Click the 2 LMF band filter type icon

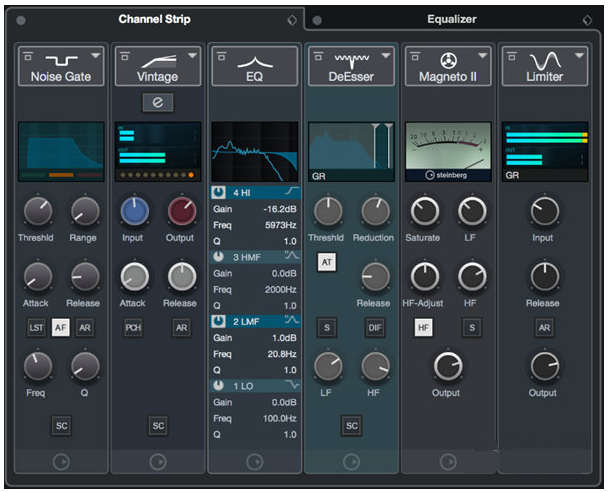tap(292, 320)
